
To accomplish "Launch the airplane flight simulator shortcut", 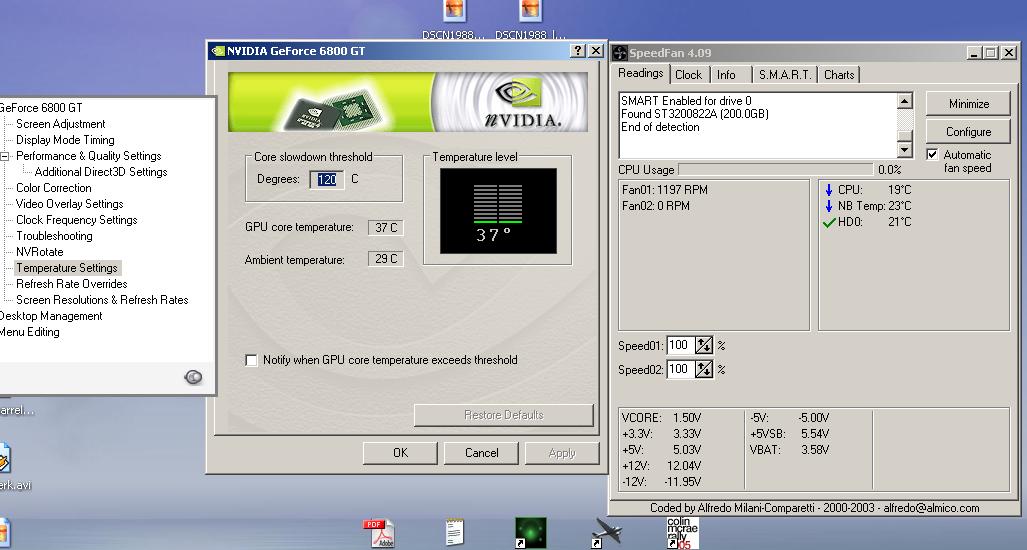I will tap(606, 532).
